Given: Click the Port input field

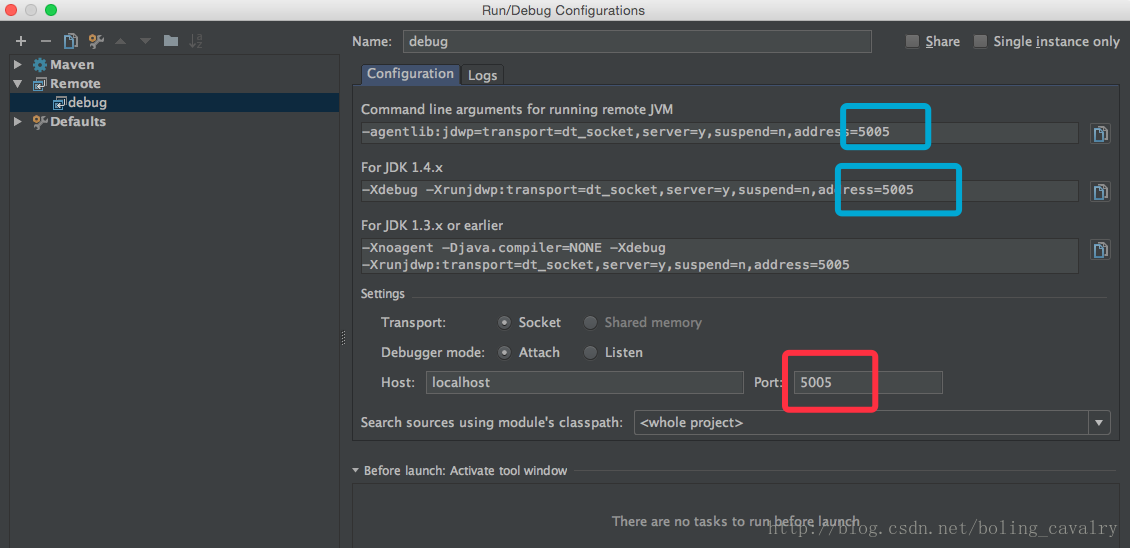Looking at the screenshot, I should [x=867, y=382].
